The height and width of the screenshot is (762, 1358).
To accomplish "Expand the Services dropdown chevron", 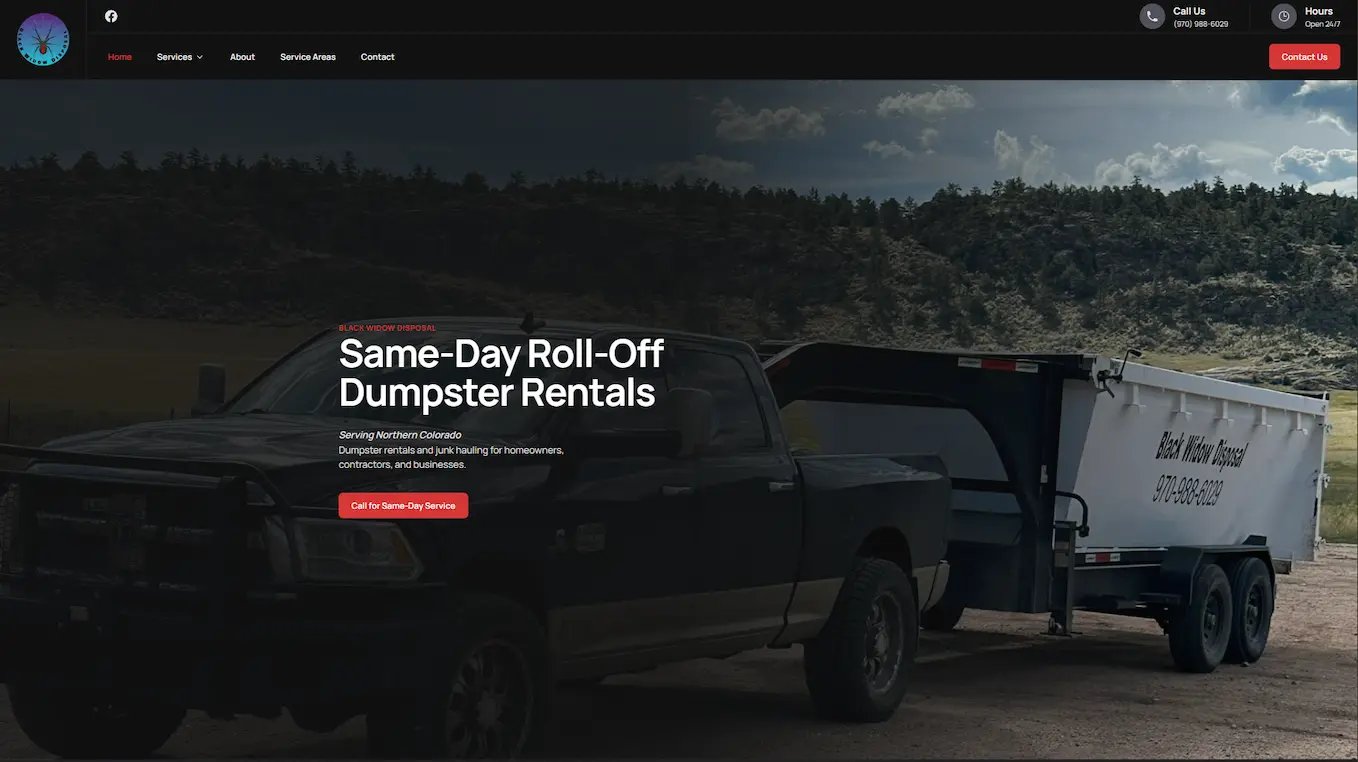I will (200, 57).
